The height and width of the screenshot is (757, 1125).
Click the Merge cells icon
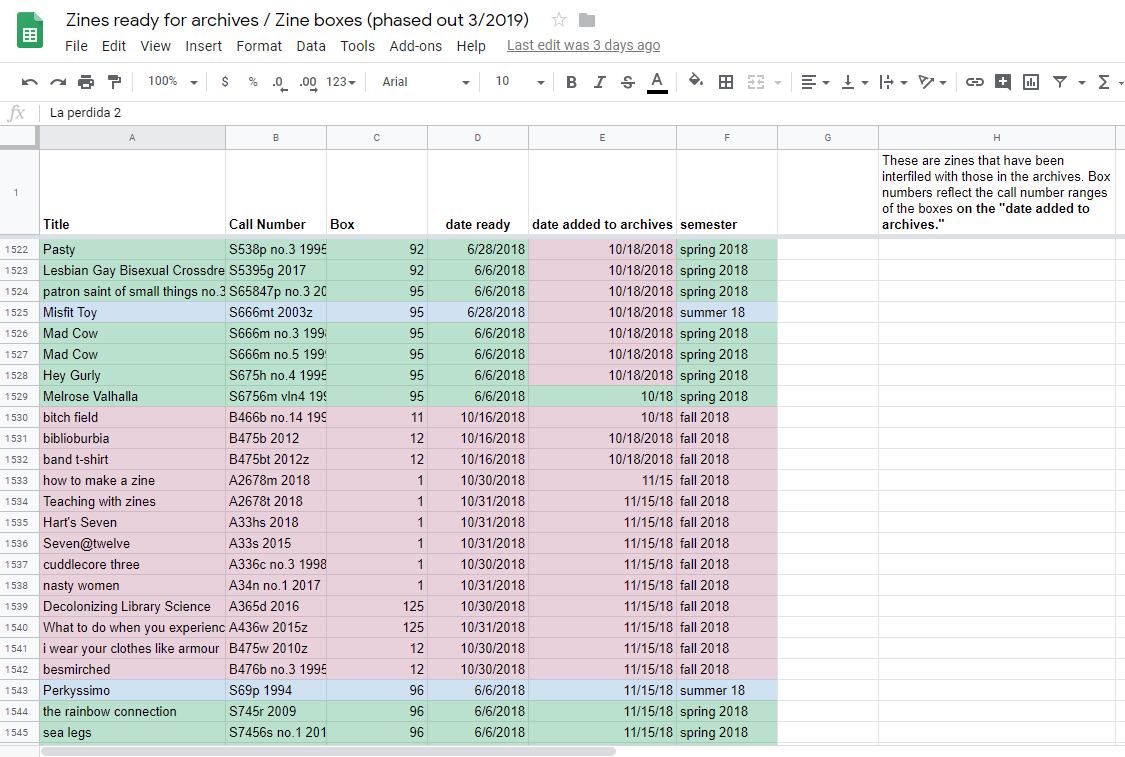pos(756,82)
